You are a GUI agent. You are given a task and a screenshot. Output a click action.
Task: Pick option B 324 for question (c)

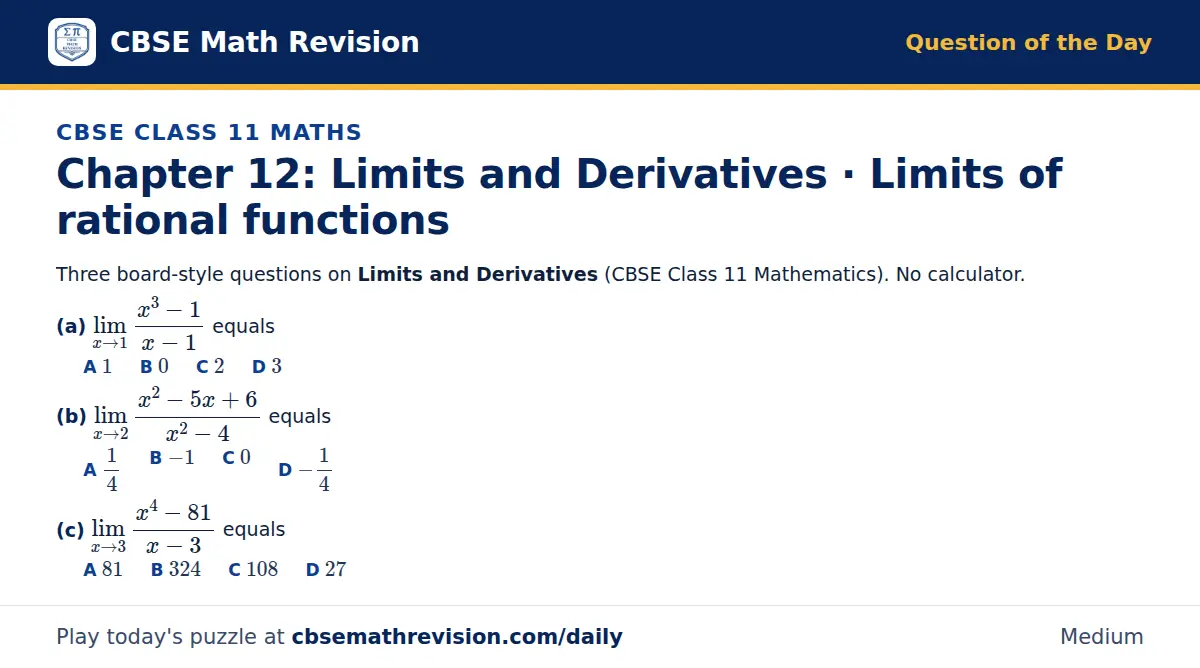(x=176, y=570)
